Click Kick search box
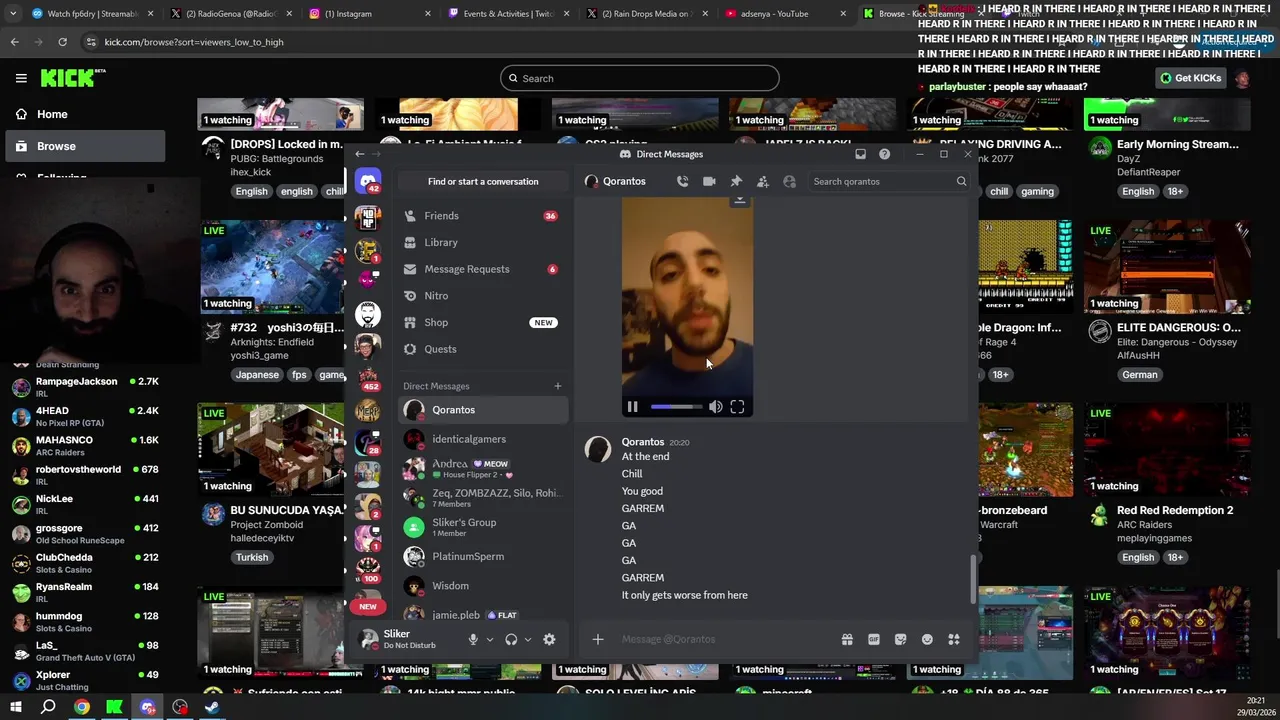1280x720 pixels. click(640, 78)
